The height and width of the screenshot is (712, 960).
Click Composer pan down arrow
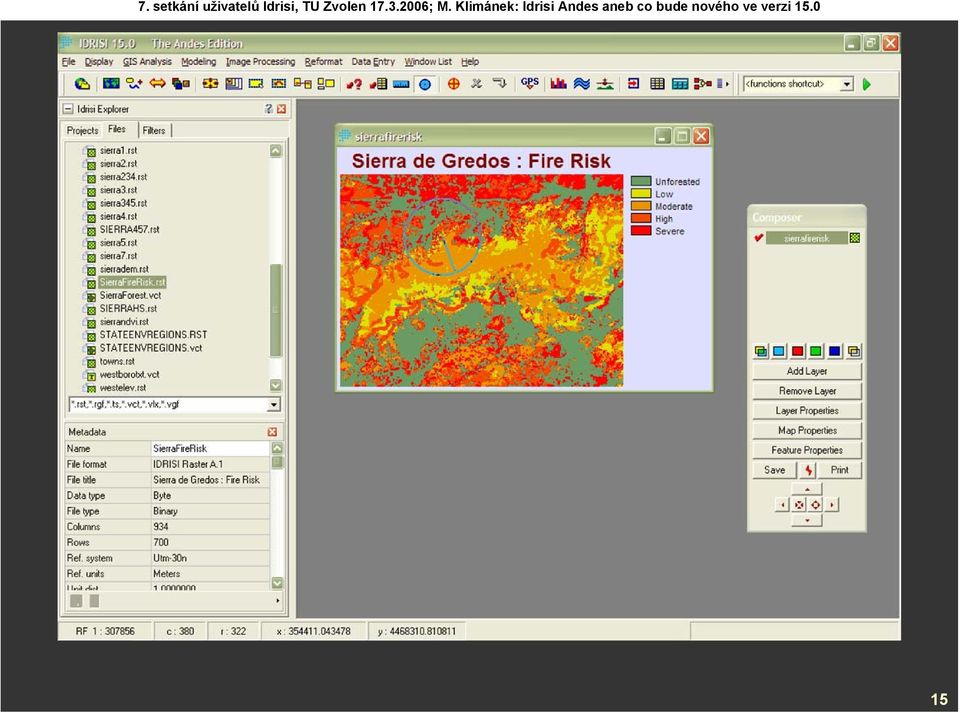point(807,520)
